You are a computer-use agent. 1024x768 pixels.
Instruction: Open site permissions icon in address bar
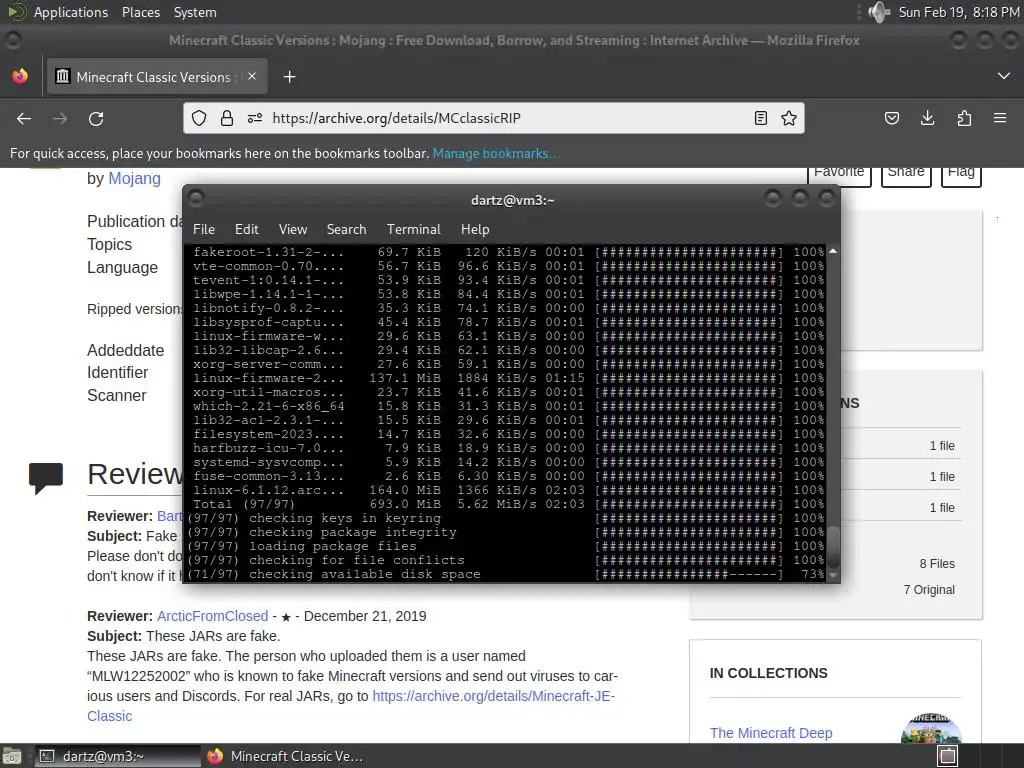[255, 118]
